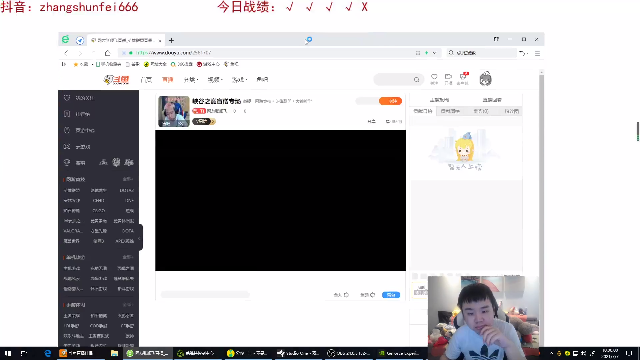Click the fourth sidebar item with gamepad icon

(x=78, y=147)
